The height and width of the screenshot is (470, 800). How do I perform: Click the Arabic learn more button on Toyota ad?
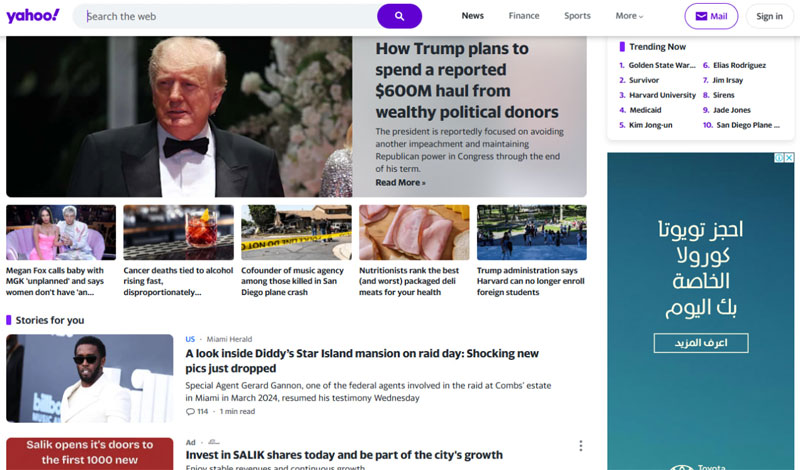[x=701, y=343]
